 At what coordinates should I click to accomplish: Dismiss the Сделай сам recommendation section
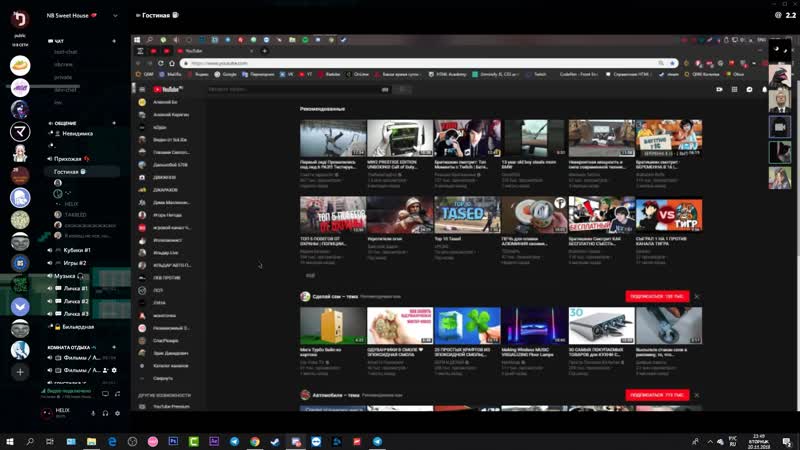click(696, 296)
